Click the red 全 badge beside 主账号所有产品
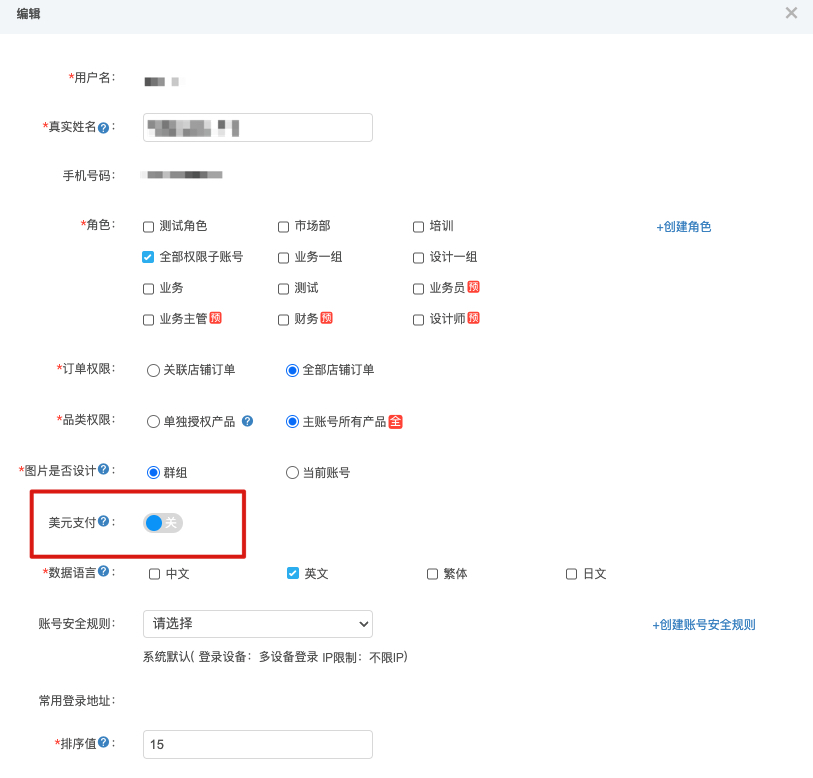 click(396, 422)
